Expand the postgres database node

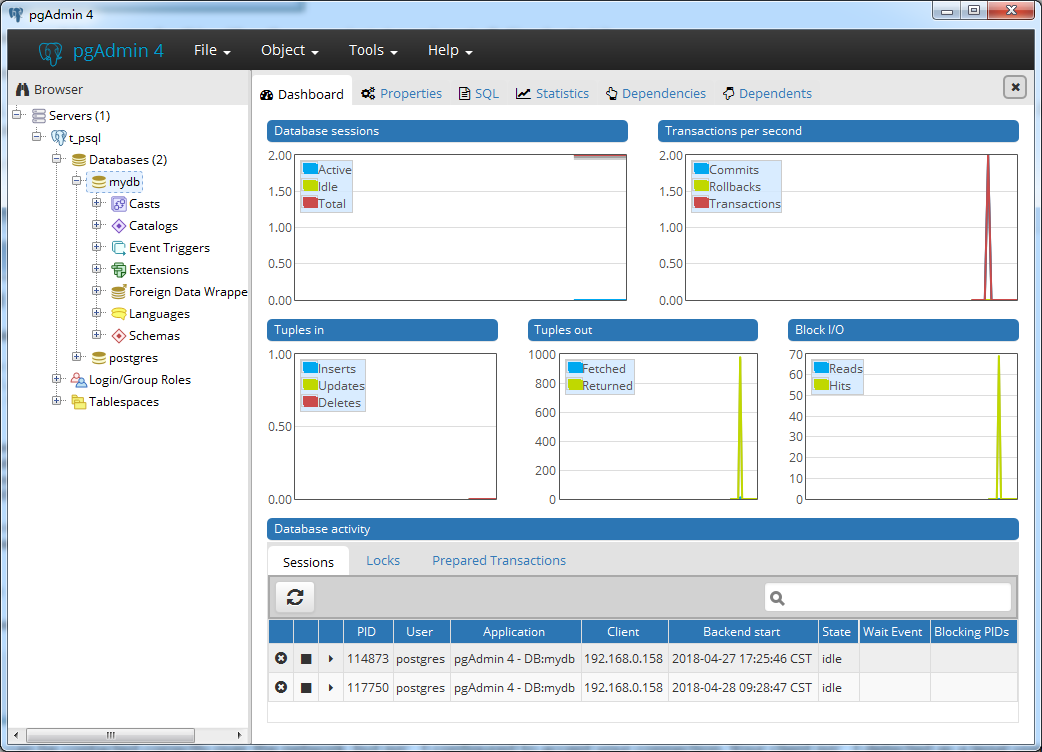point(76,356)
